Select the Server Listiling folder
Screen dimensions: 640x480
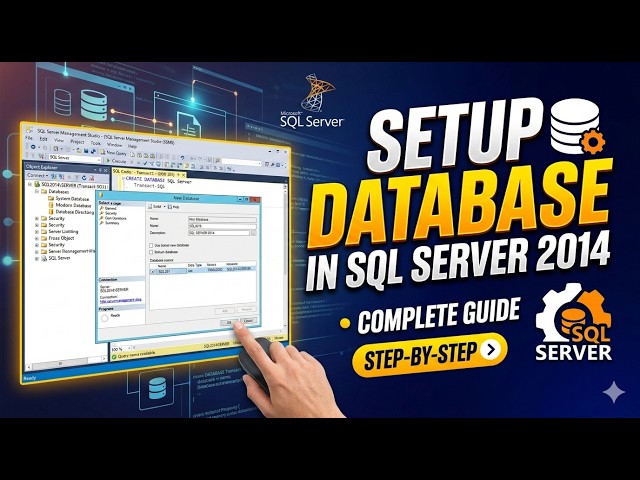pos(60,231)
